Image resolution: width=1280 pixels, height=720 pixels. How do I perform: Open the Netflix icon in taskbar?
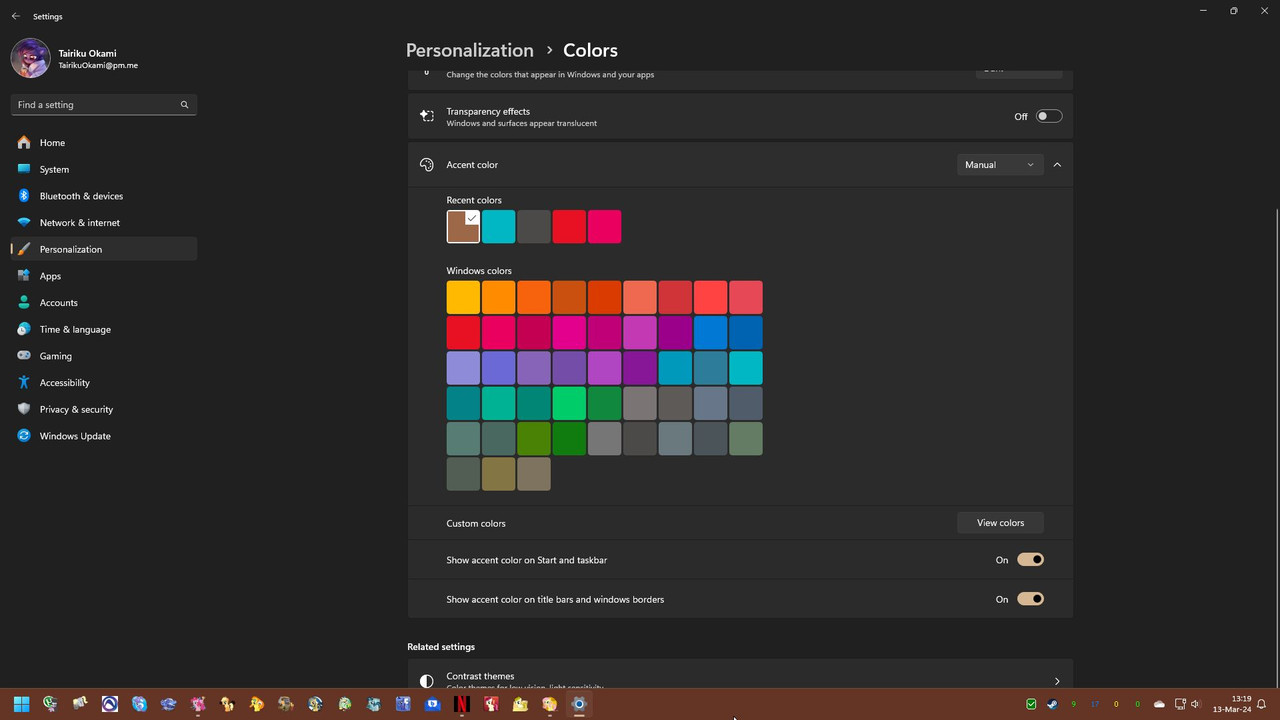coord(461,704)
